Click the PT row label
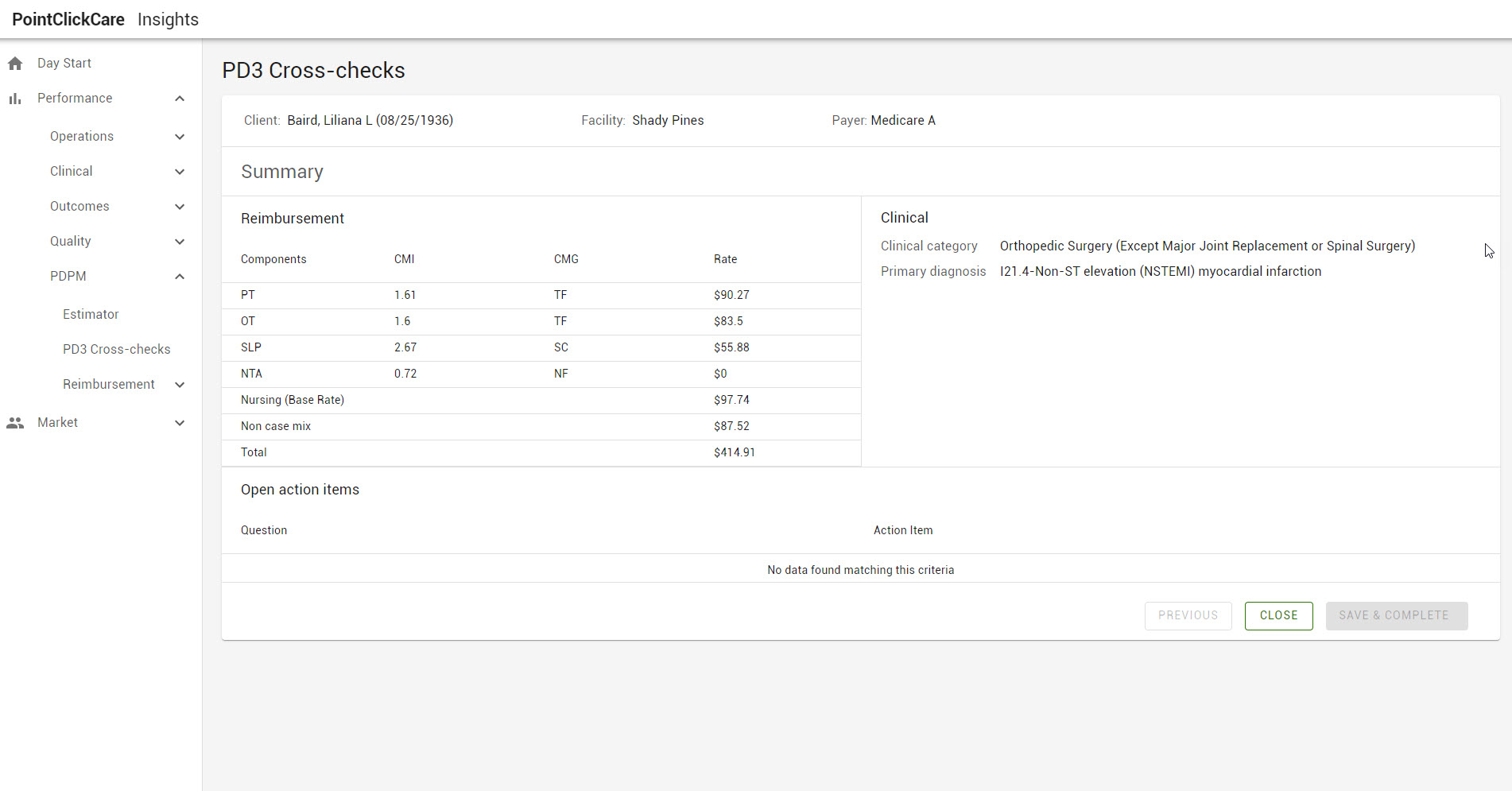 click(x=248, y=295)
